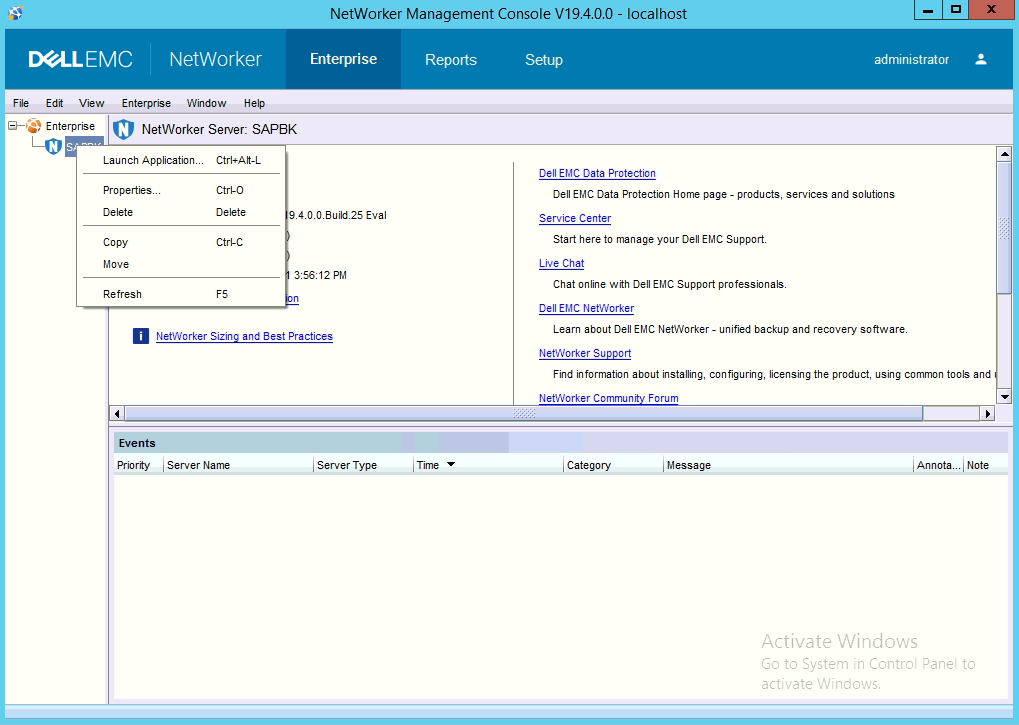Viewport: 1019px width, 725px height.
Task: Click the blue info icon beside Sizing link
Action: pyautogui.click(x=141, y=336)
